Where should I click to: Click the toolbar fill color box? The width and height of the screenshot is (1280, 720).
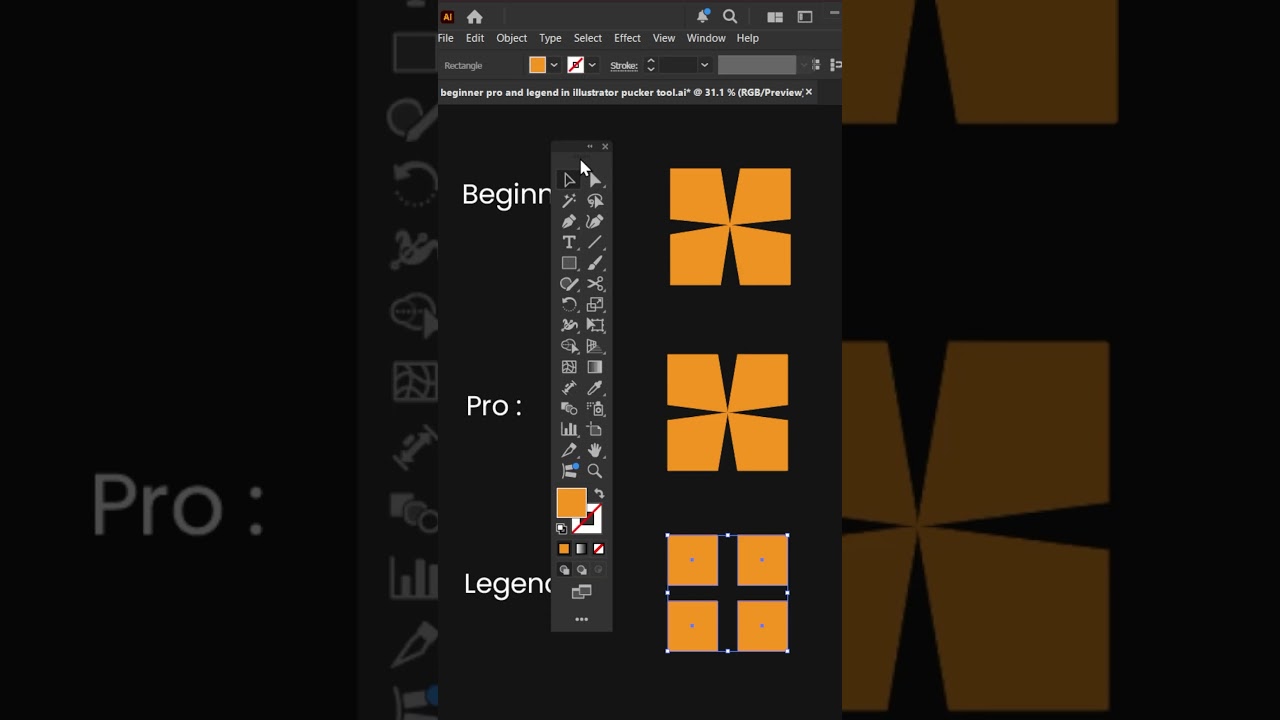point(571,503)
